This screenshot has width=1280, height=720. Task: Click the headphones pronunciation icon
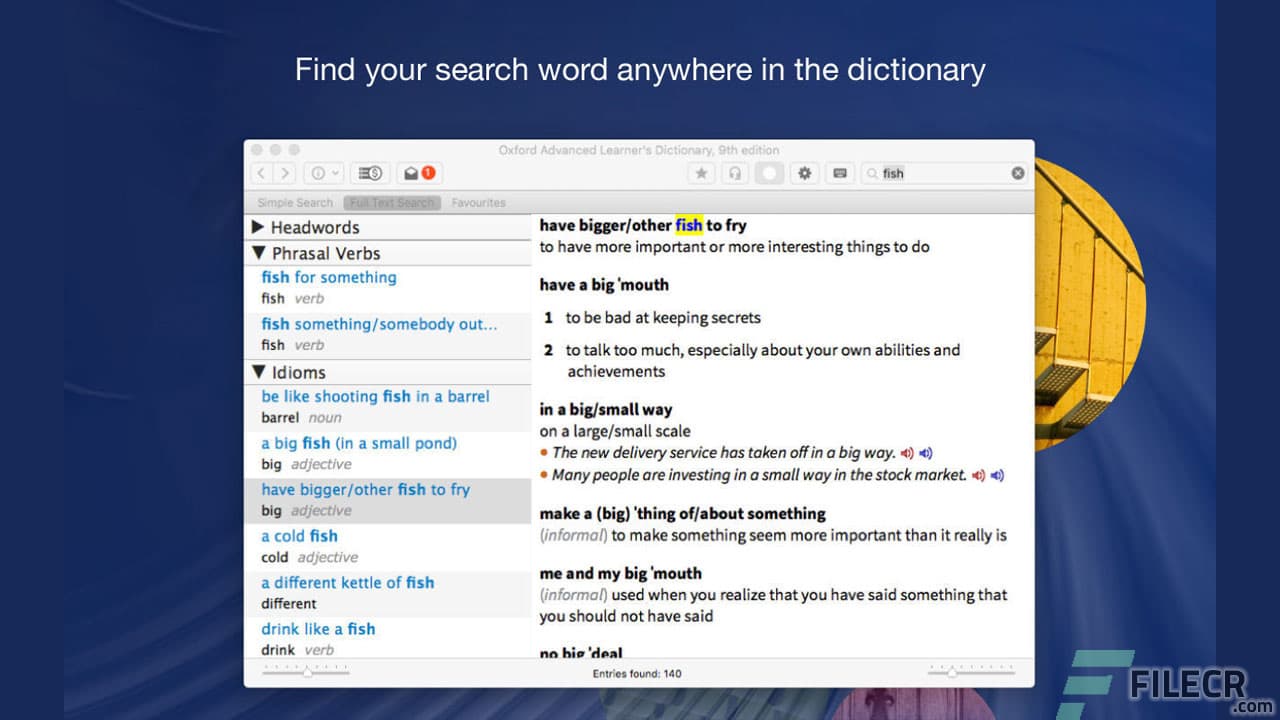[x=735, y=173]
